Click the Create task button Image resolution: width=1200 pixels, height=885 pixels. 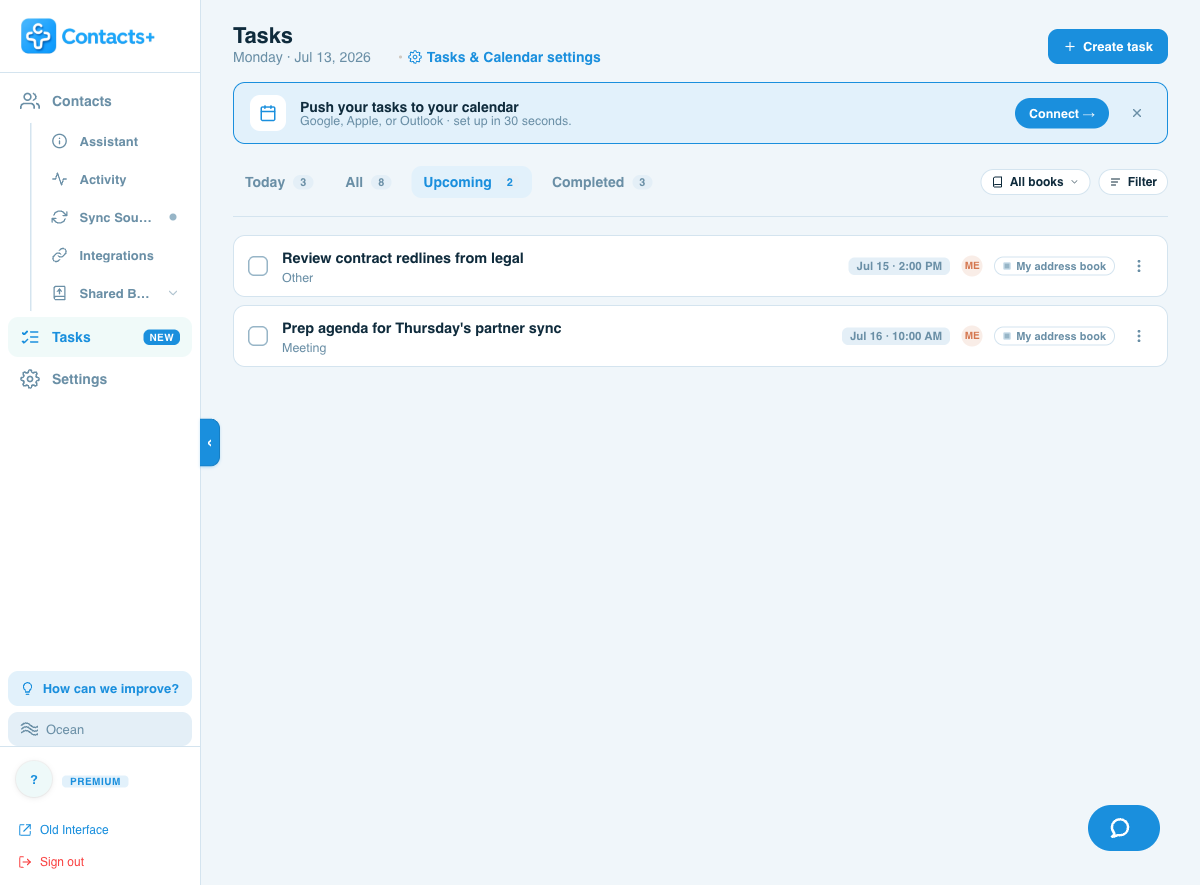point(1108,47)
